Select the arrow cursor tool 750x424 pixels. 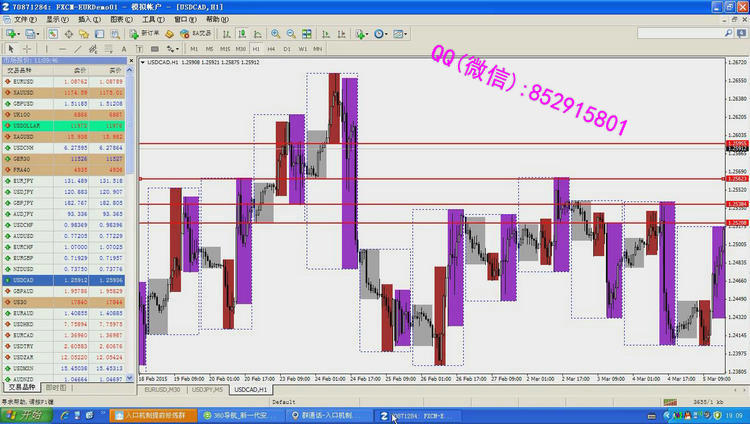pos(10,48)
